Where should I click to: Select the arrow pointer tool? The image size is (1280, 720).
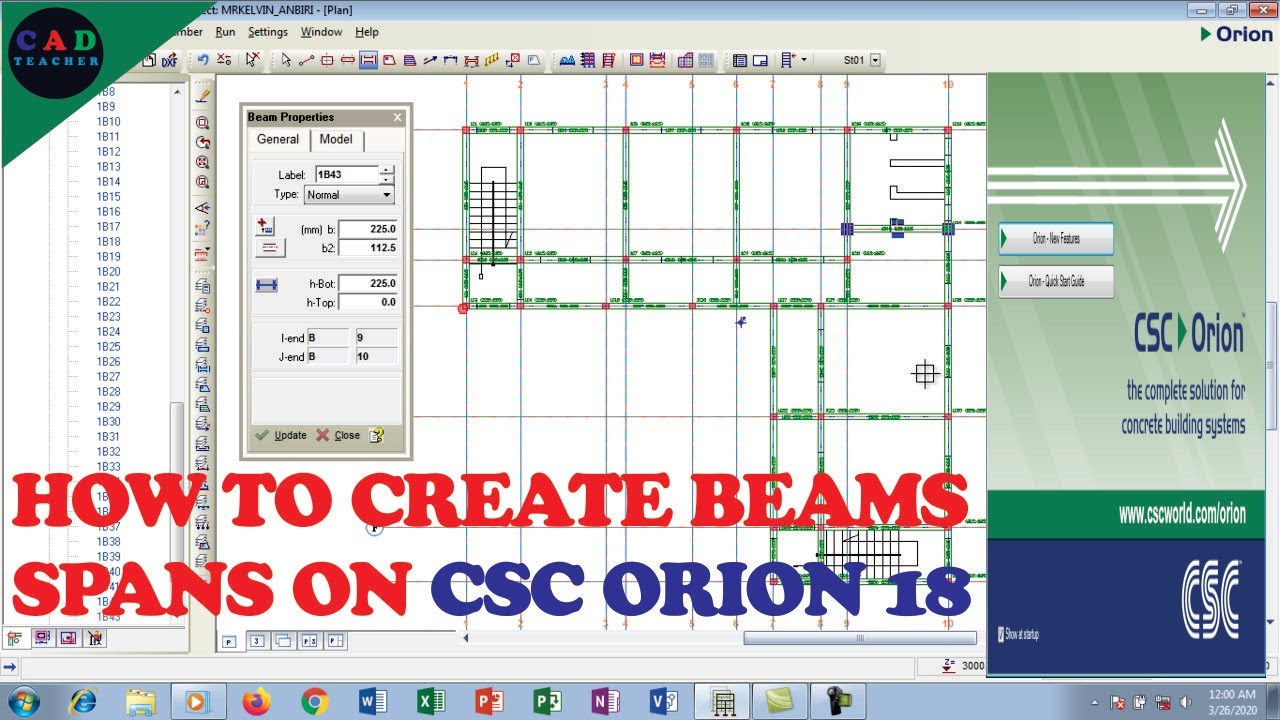click(287, 60)
